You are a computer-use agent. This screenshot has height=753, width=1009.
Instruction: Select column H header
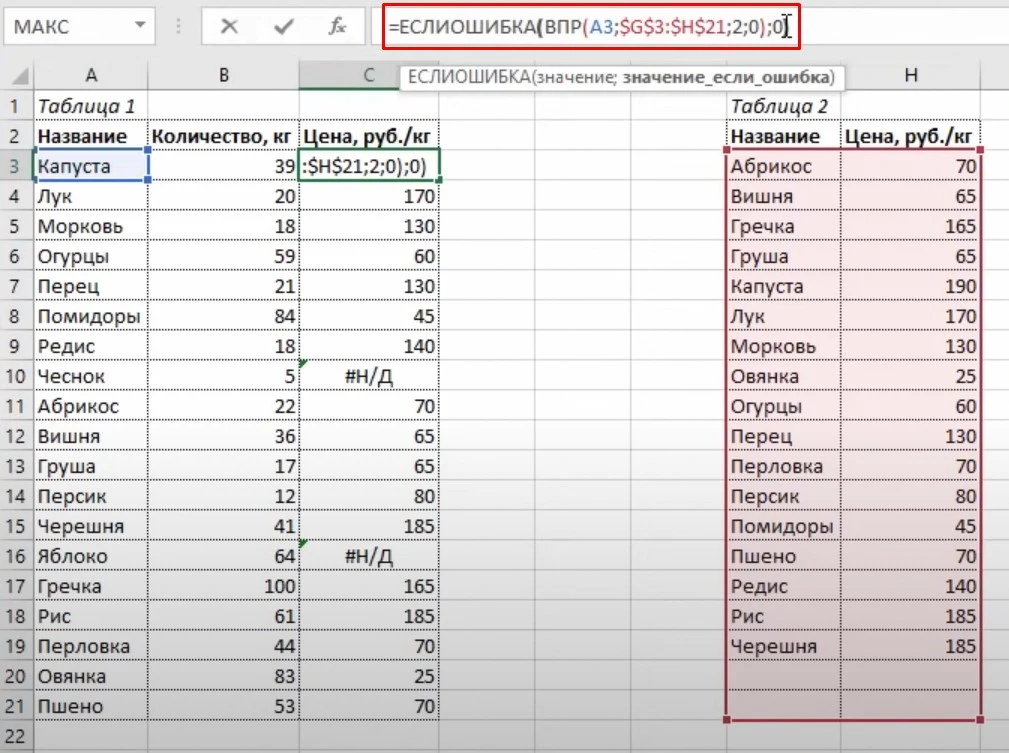tap(910, 75)
